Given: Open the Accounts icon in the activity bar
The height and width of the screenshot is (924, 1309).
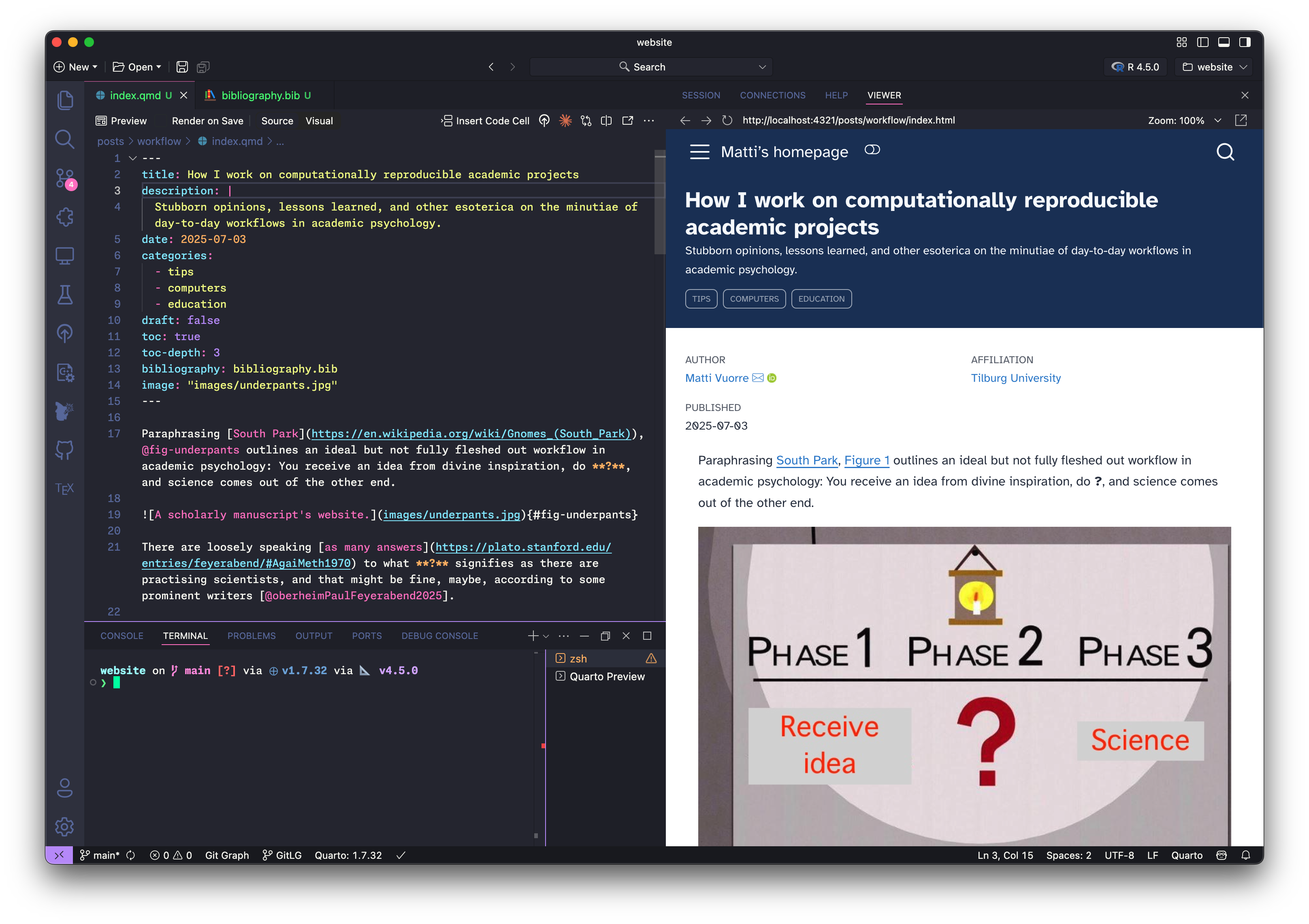Looking at the screenshot, I should click(x=65, y=788).
